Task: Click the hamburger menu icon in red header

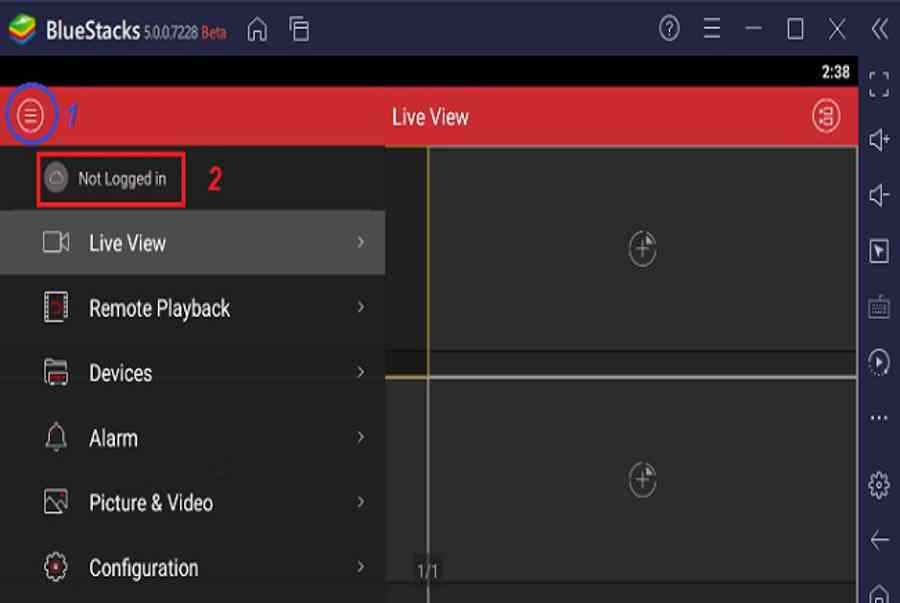Action: click(31, 116)
